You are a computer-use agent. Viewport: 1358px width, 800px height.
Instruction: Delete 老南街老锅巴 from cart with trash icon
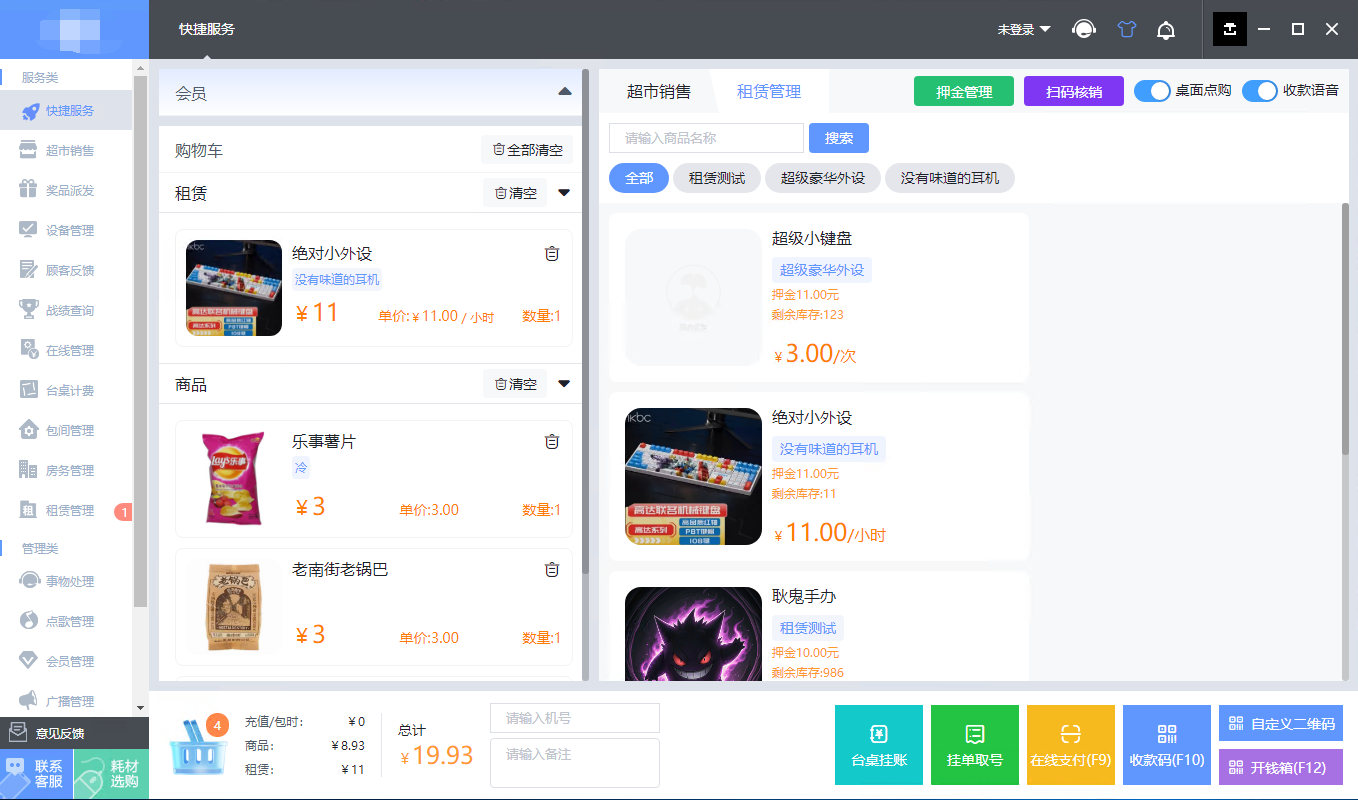[x=552, y=570]
